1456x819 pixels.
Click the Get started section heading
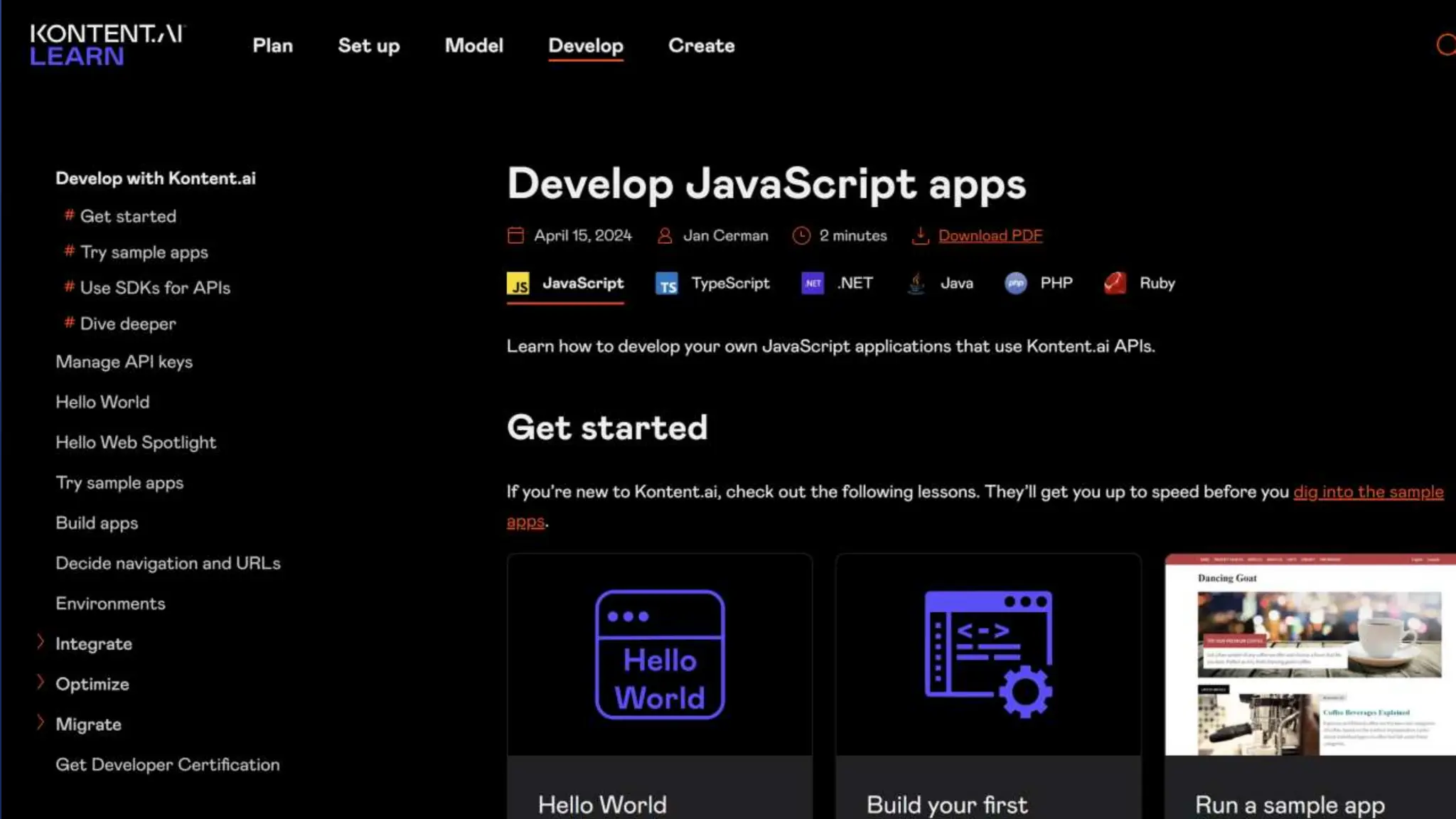click(607, 428)
